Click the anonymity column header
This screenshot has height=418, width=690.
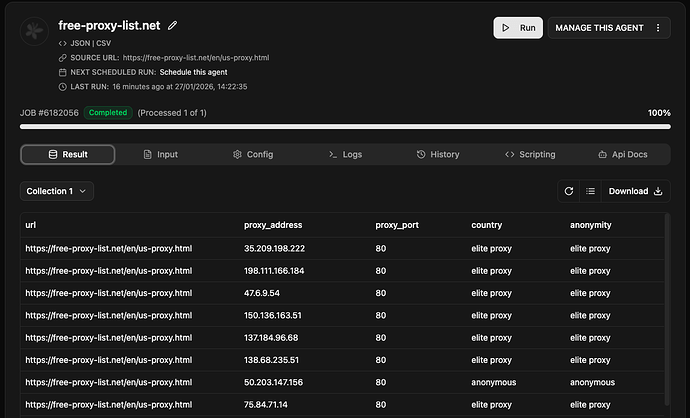tap(591, 225)
